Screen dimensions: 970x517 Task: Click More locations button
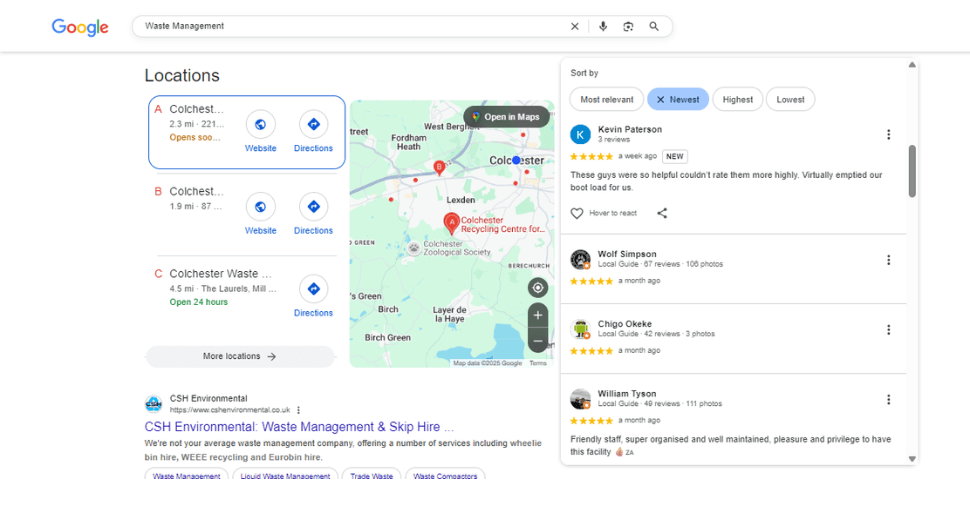tap(240, 357)
